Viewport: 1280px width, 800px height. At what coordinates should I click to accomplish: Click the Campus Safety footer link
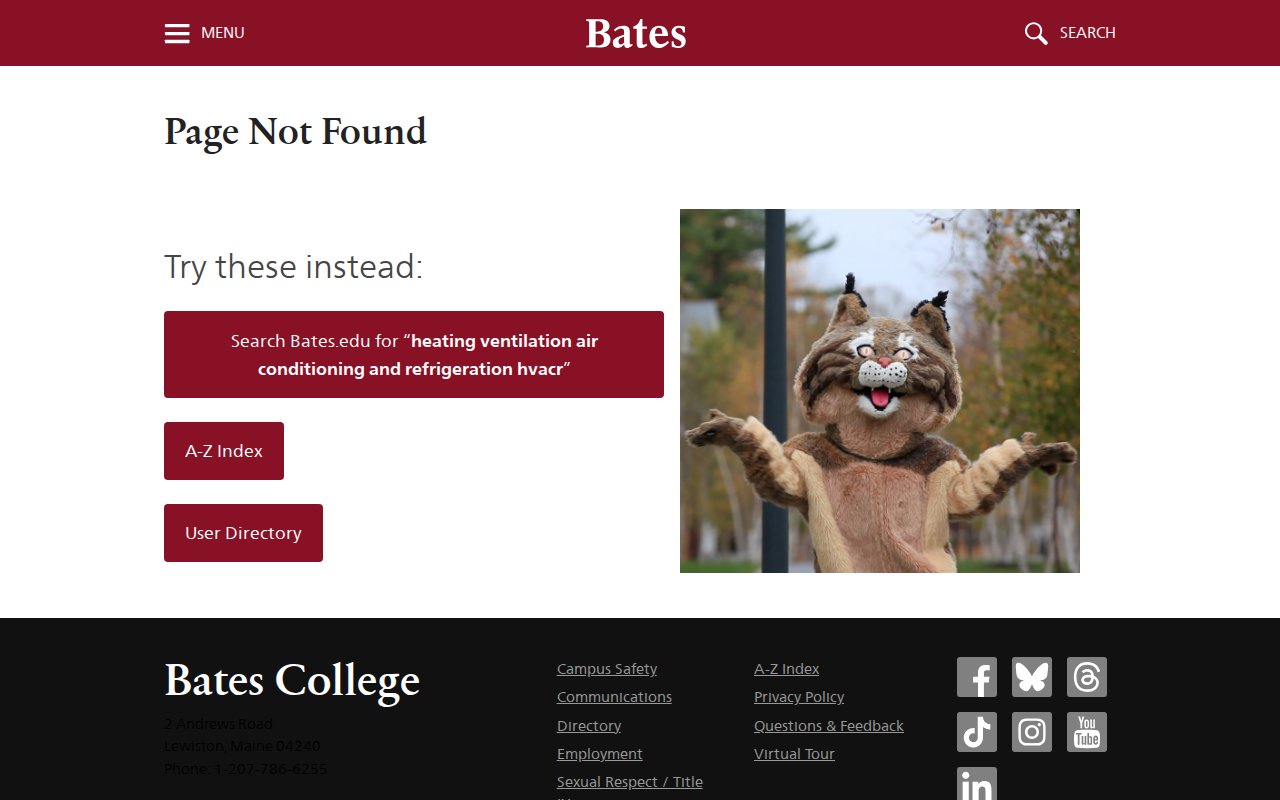pos(607,669)
